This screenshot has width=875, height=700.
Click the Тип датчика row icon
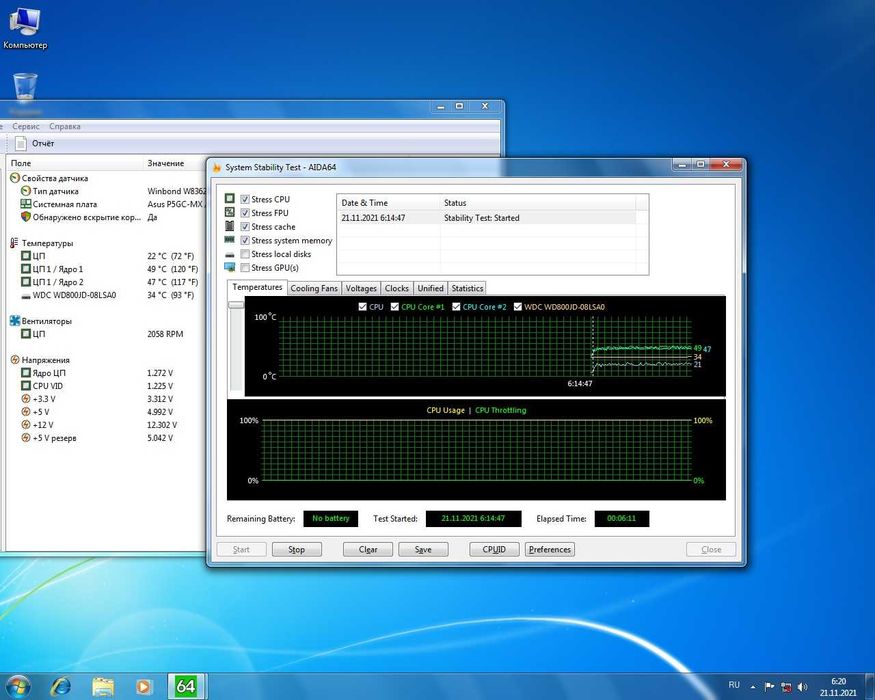pyautogui.click(x=26, y=191)
